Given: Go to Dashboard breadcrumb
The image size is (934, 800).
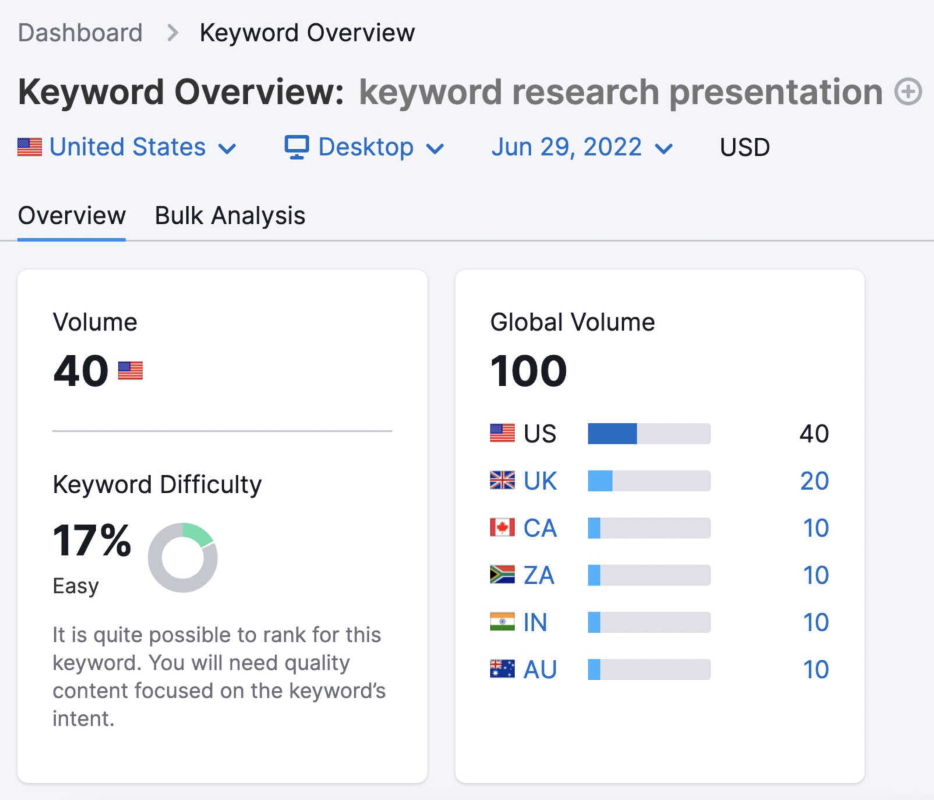Looking at the screenshot, I should pyautogui.click(x=80, y=33).
